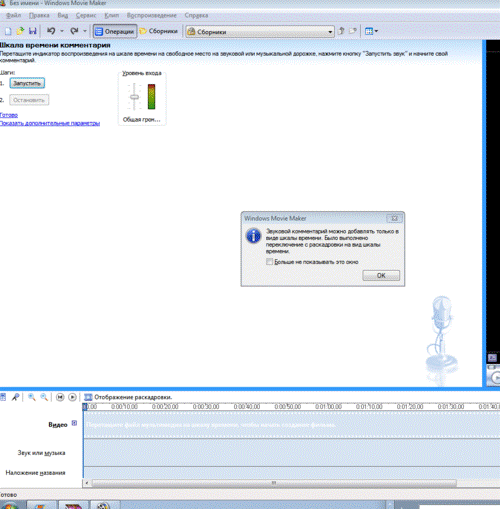This screenshot has height=509, width=500.
Task: Redo the last undone action
Action: [x=74, y=31]
